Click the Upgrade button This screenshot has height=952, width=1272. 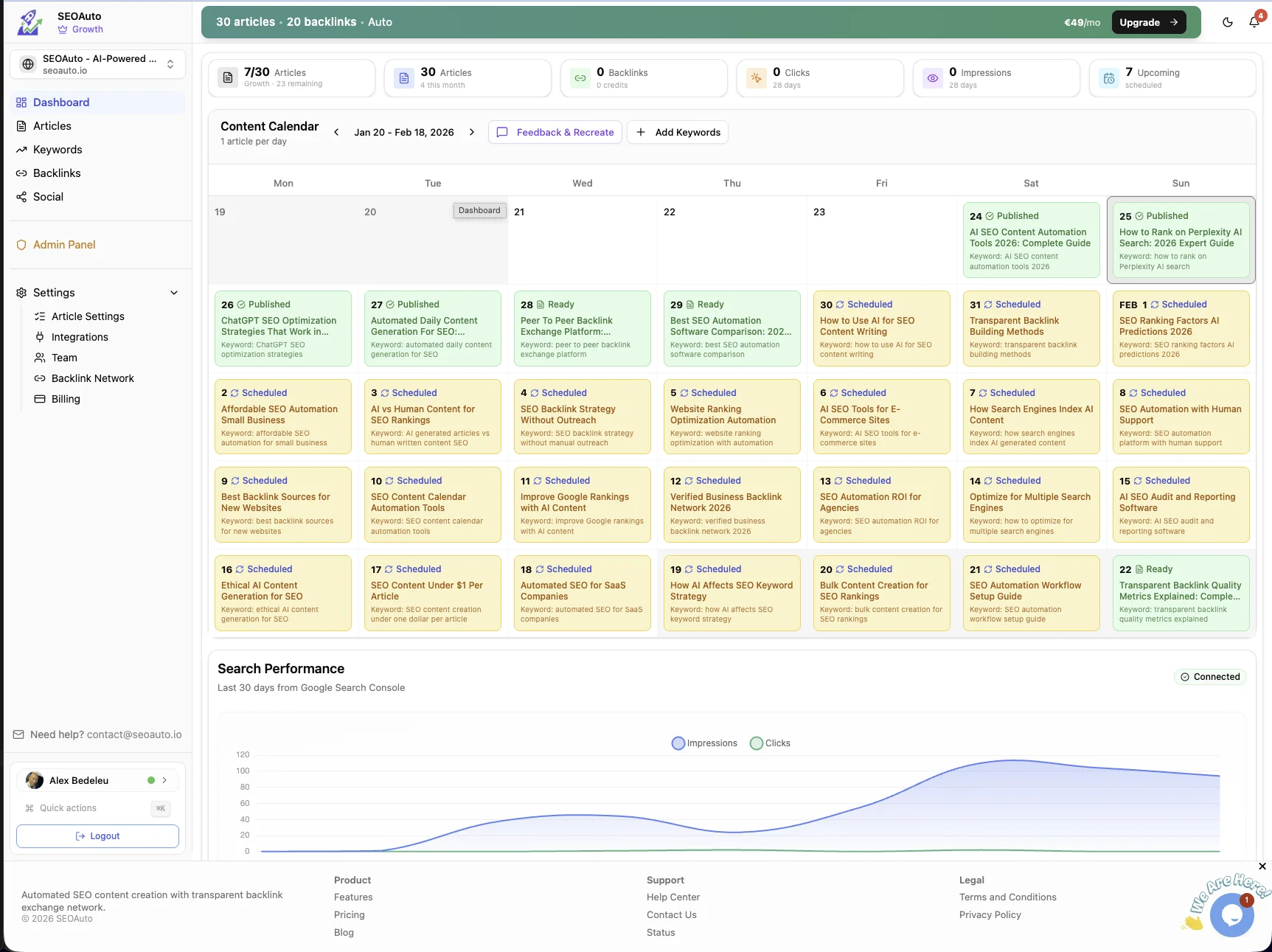coord(1148,22)
